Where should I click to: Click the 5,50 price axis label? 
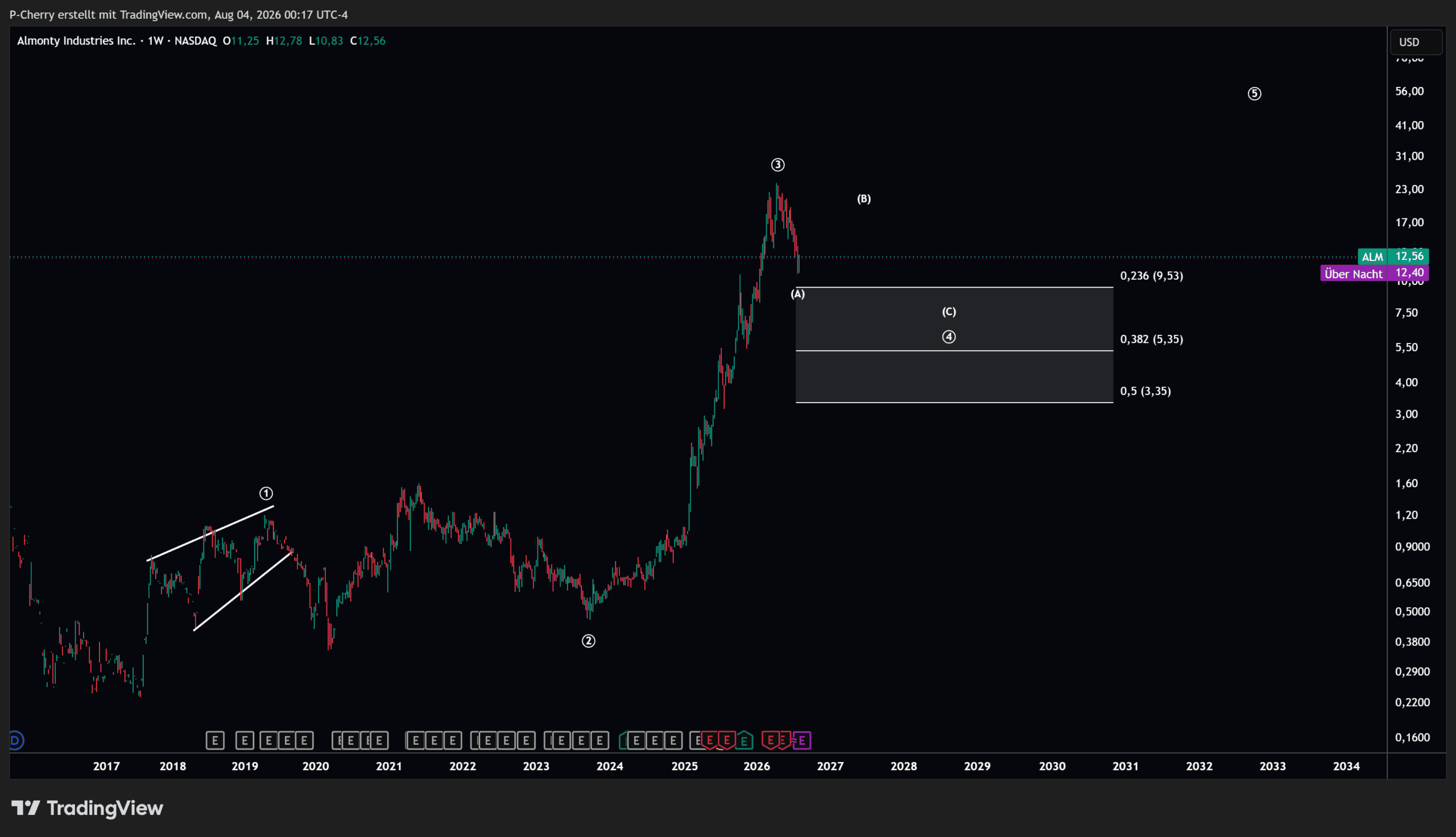click(1407, 347)
